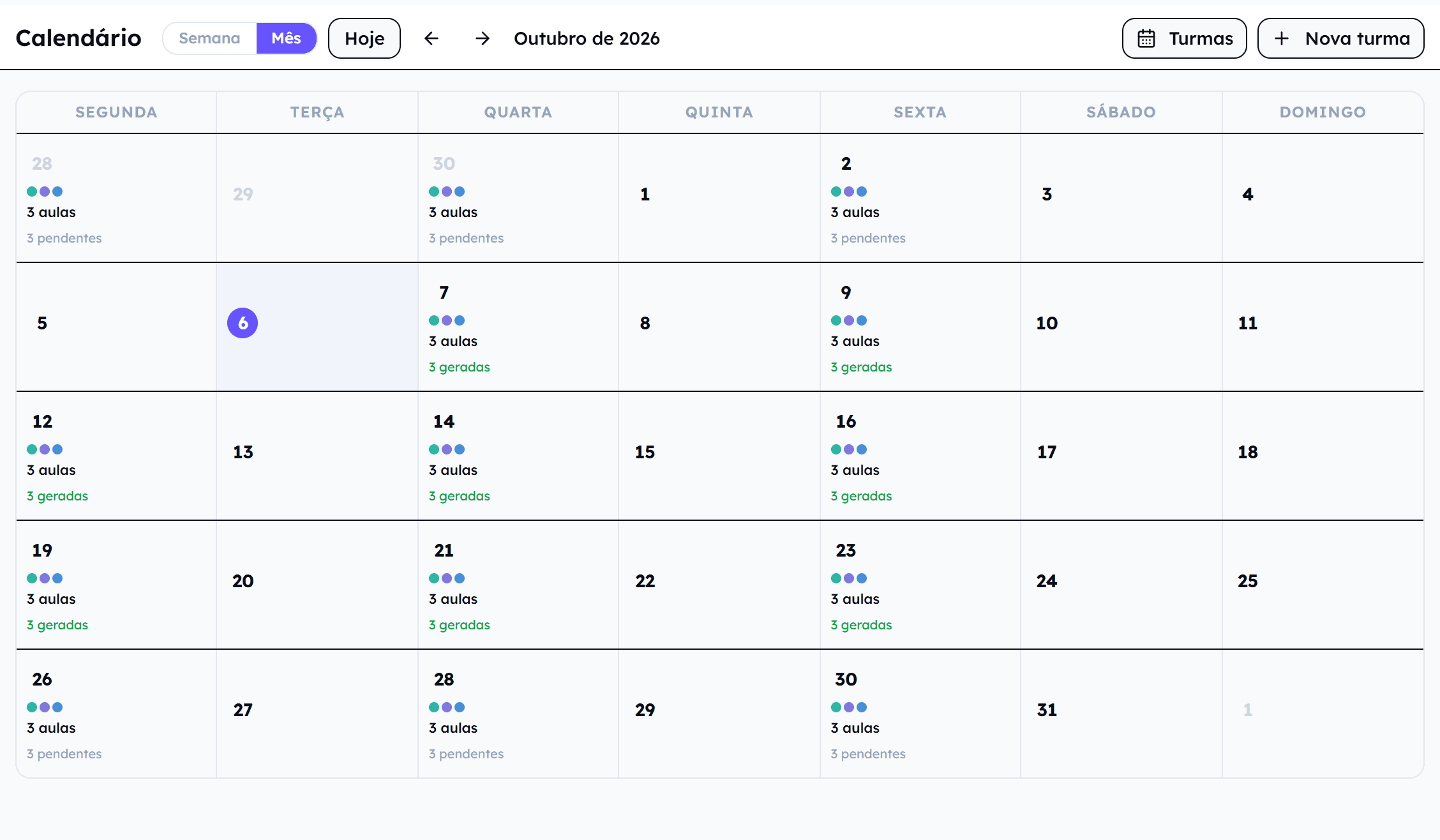Select today's date circle 6
The width and height of the screenshot is (1440, 840).
[243, 323]
